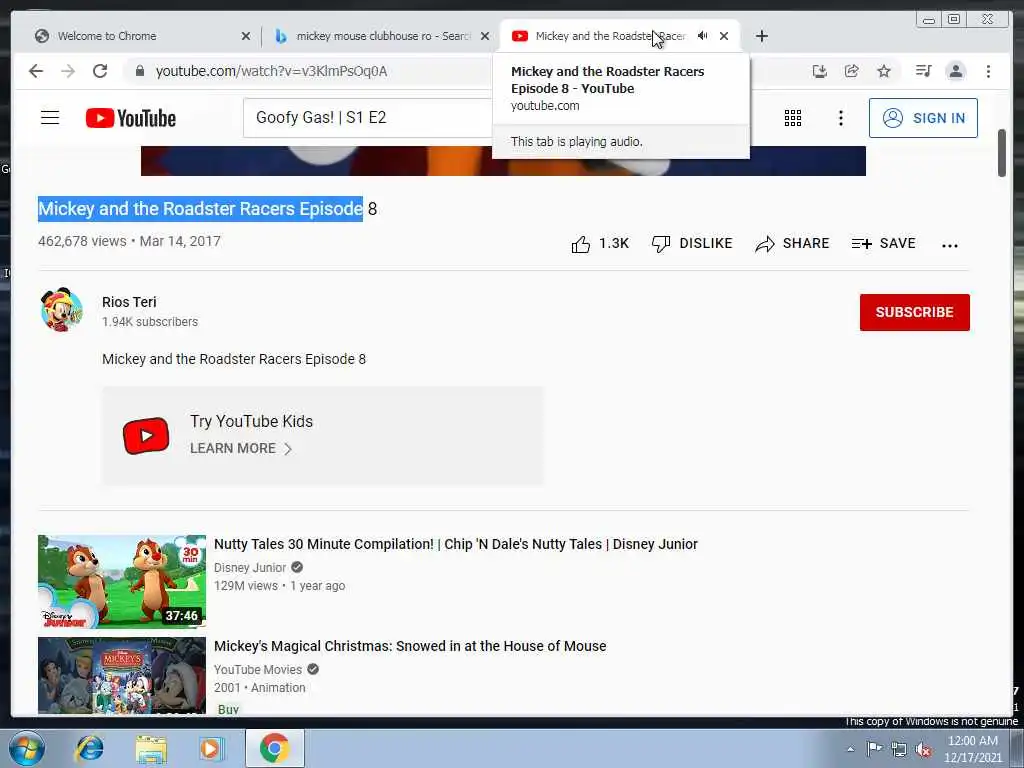Viewport: 1024px width, 768px height.
Task: Reload the YouTube page
Action: coord(100,71)
